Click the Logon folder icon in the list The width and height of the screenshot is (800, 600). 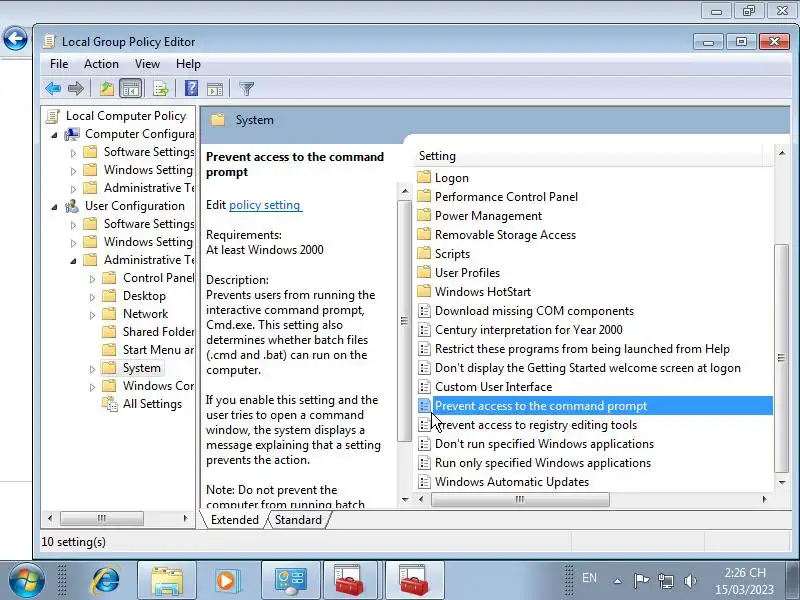pos(424,178)
